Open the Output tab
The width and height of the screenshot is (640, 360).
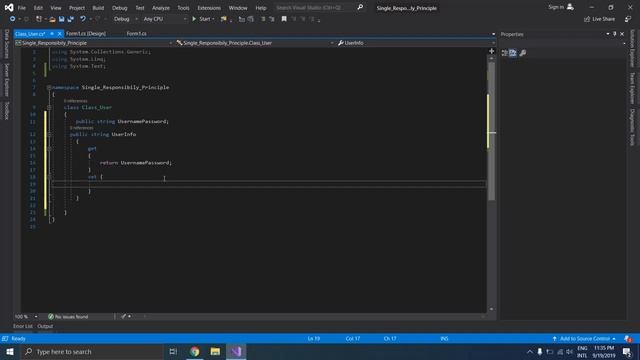point(45,326)
